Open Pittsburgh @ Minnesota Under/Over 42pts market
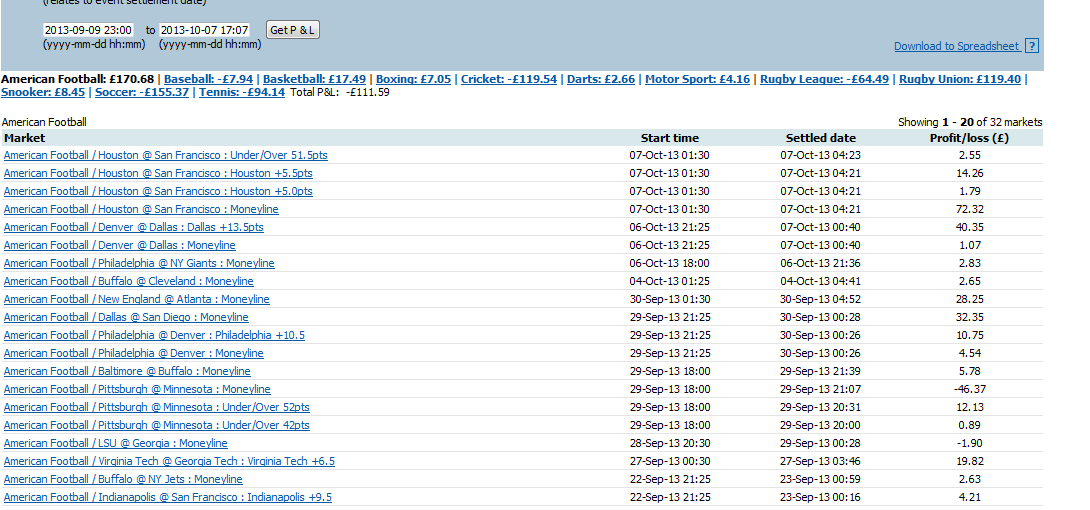Viewport: 1090px width, 510px height. (156, 426)
